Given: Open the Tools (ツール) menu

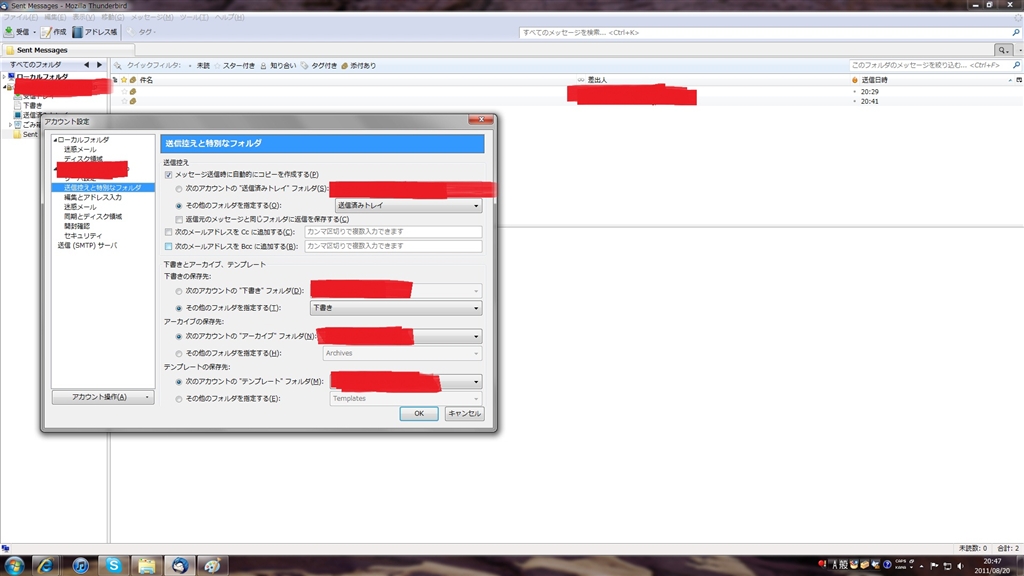Looking at the screenshot, I should (193, 18).
